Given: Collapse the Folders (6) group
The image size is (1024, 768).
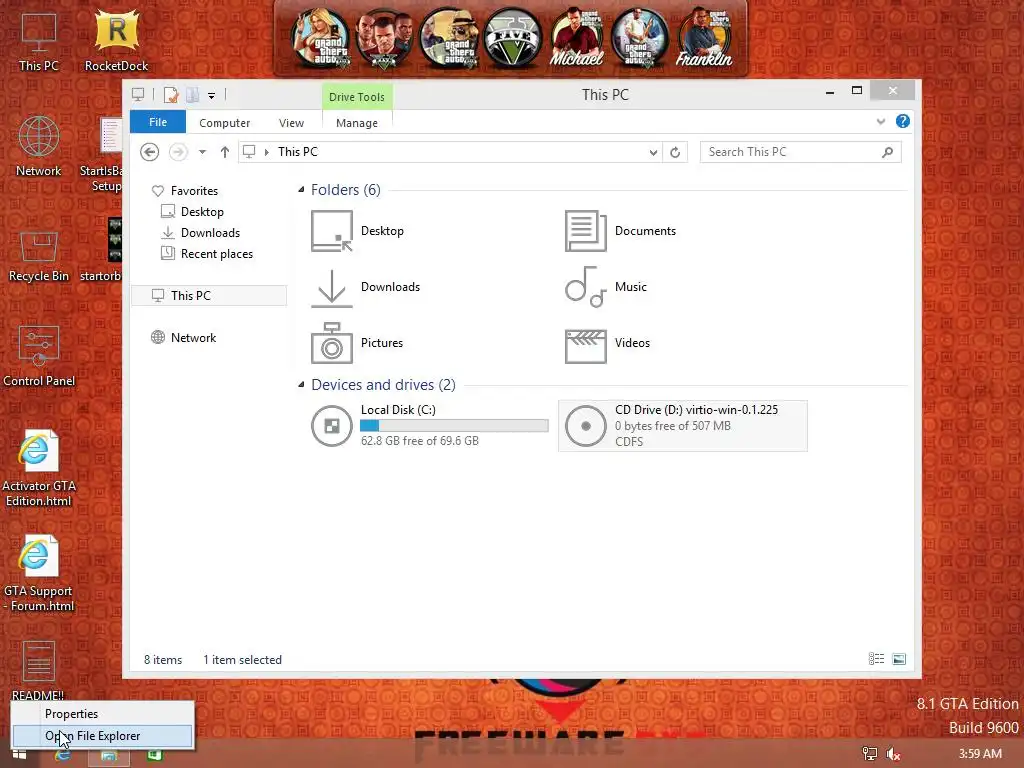Looking at the screenshot, I should click(x=301, y=190).
